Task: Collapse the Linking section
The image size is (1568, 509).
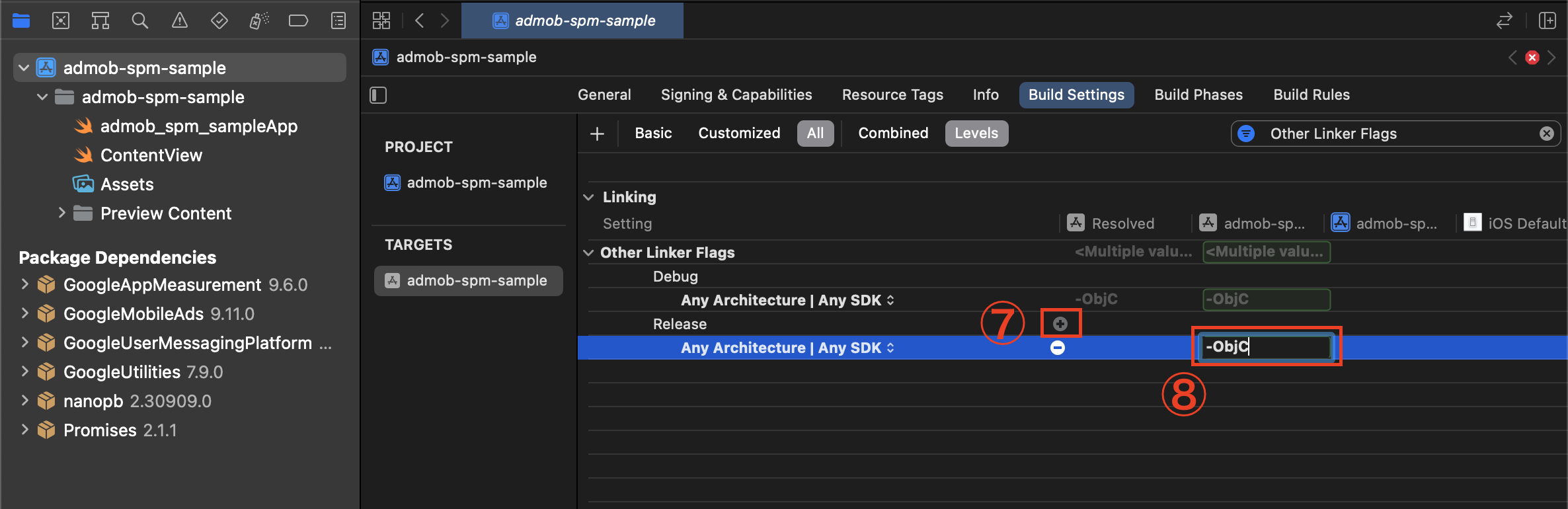Action: click(588, 197)
